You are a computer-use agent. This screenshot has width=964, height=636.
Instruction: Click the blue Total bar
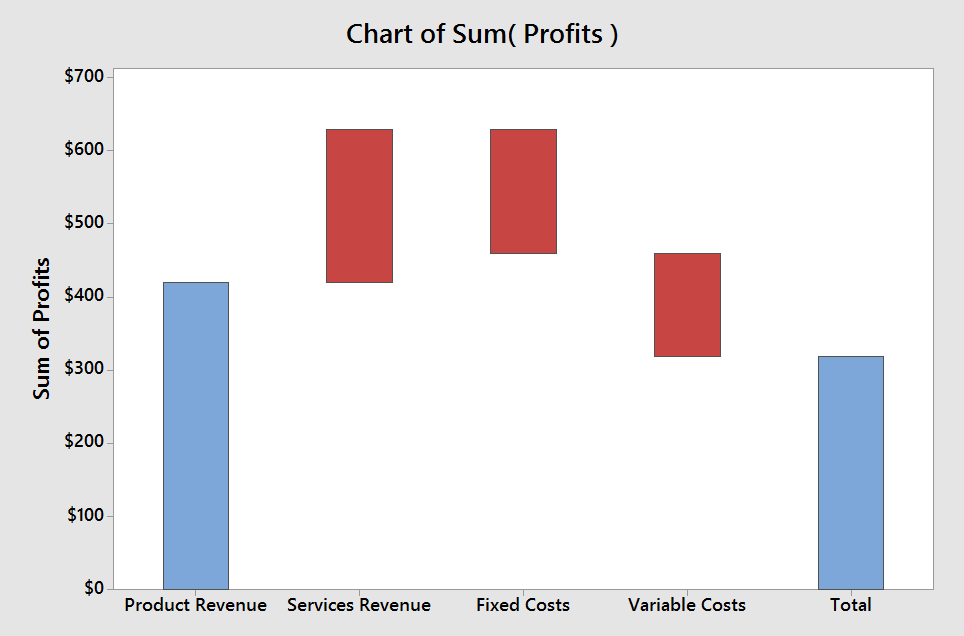850,472
